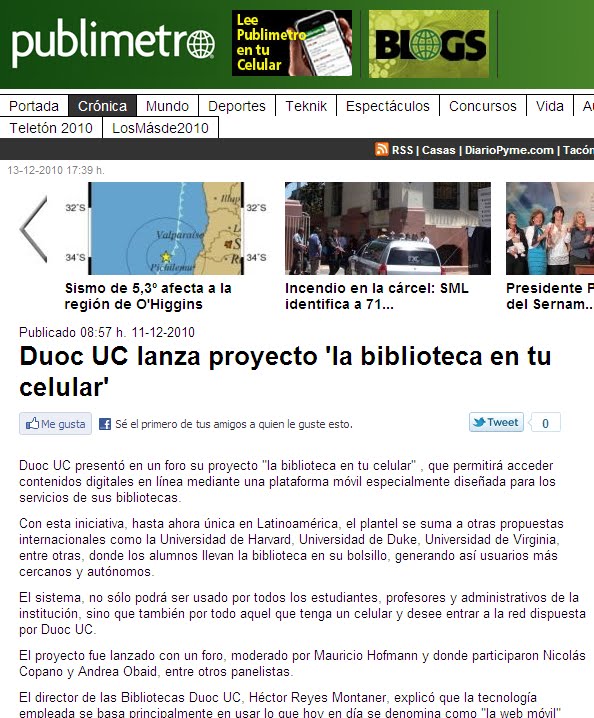Viewport: 594px width, 718px height.
Task: Visit the Casas link
Action: coord(439,150)
